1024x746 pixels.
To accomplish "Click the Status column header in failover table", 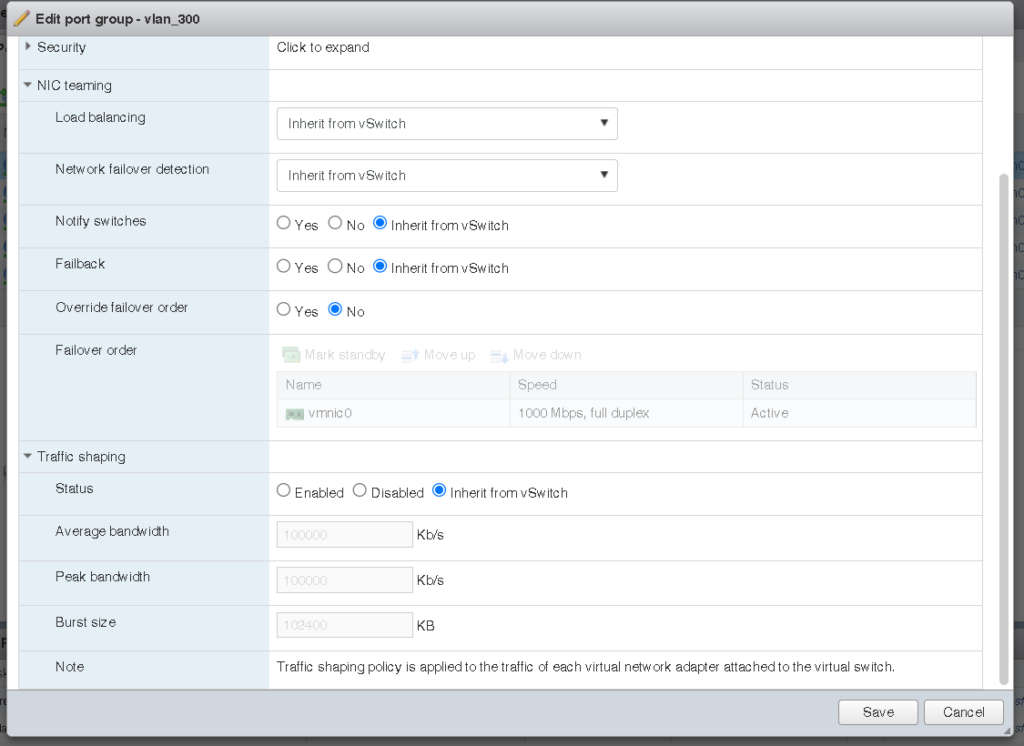I will tap(859, 385).
